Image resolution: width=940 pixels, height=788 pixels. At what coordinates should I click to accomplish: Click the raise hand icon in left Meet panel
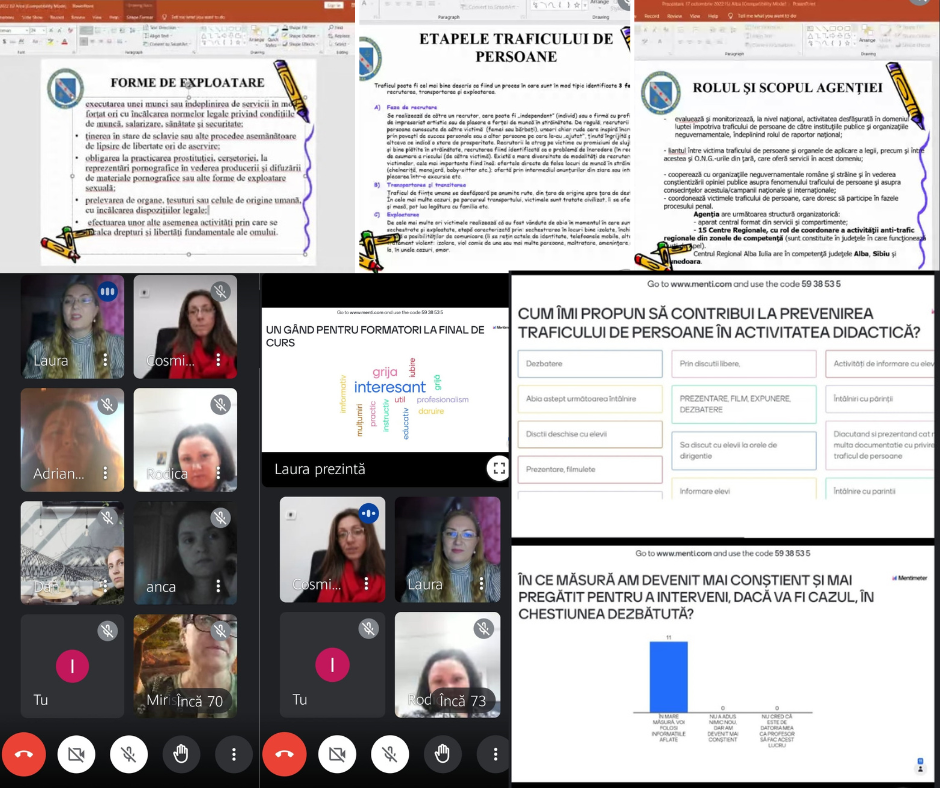(181, 753)
